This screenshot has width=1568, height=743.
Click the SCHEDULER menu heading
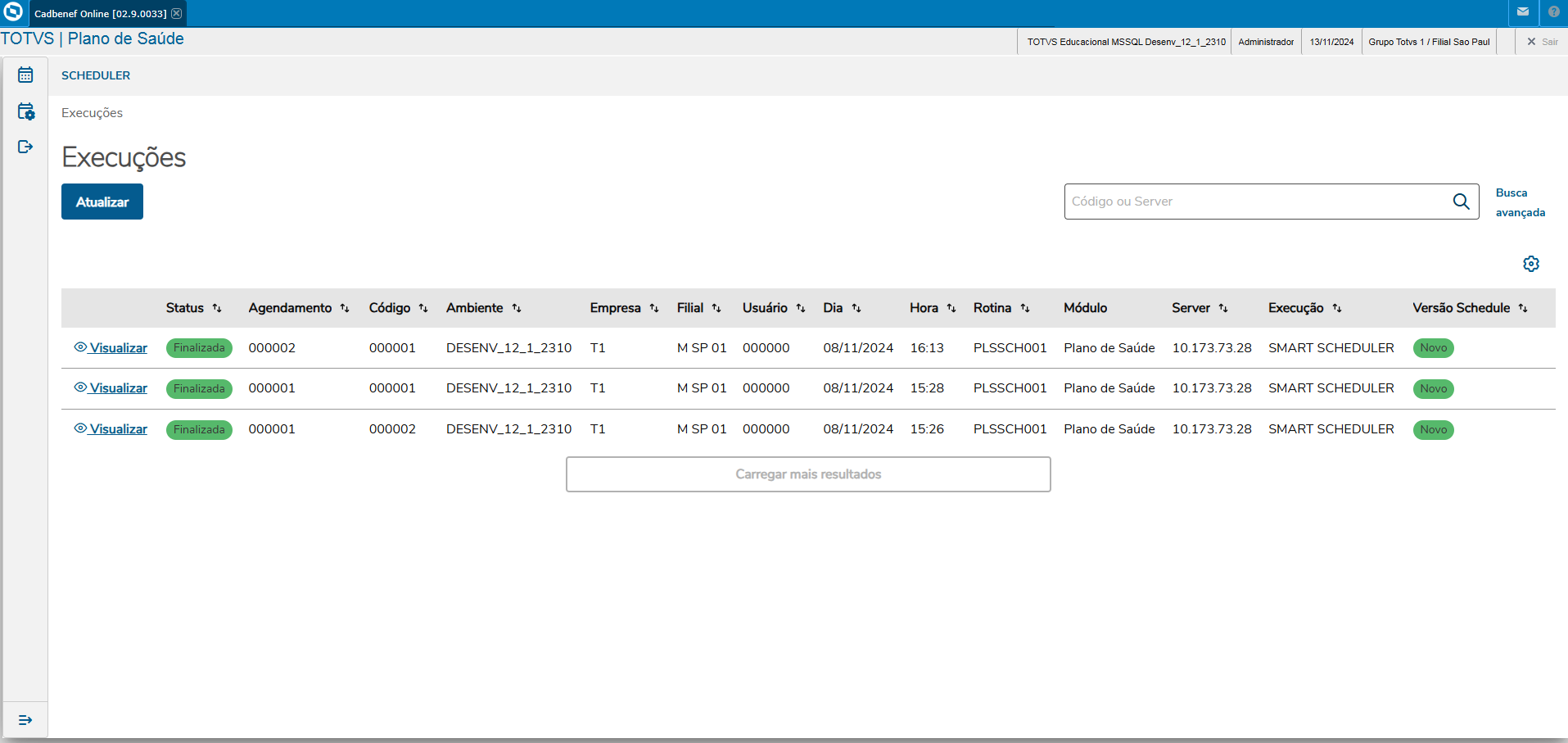[x=96, y=75]
